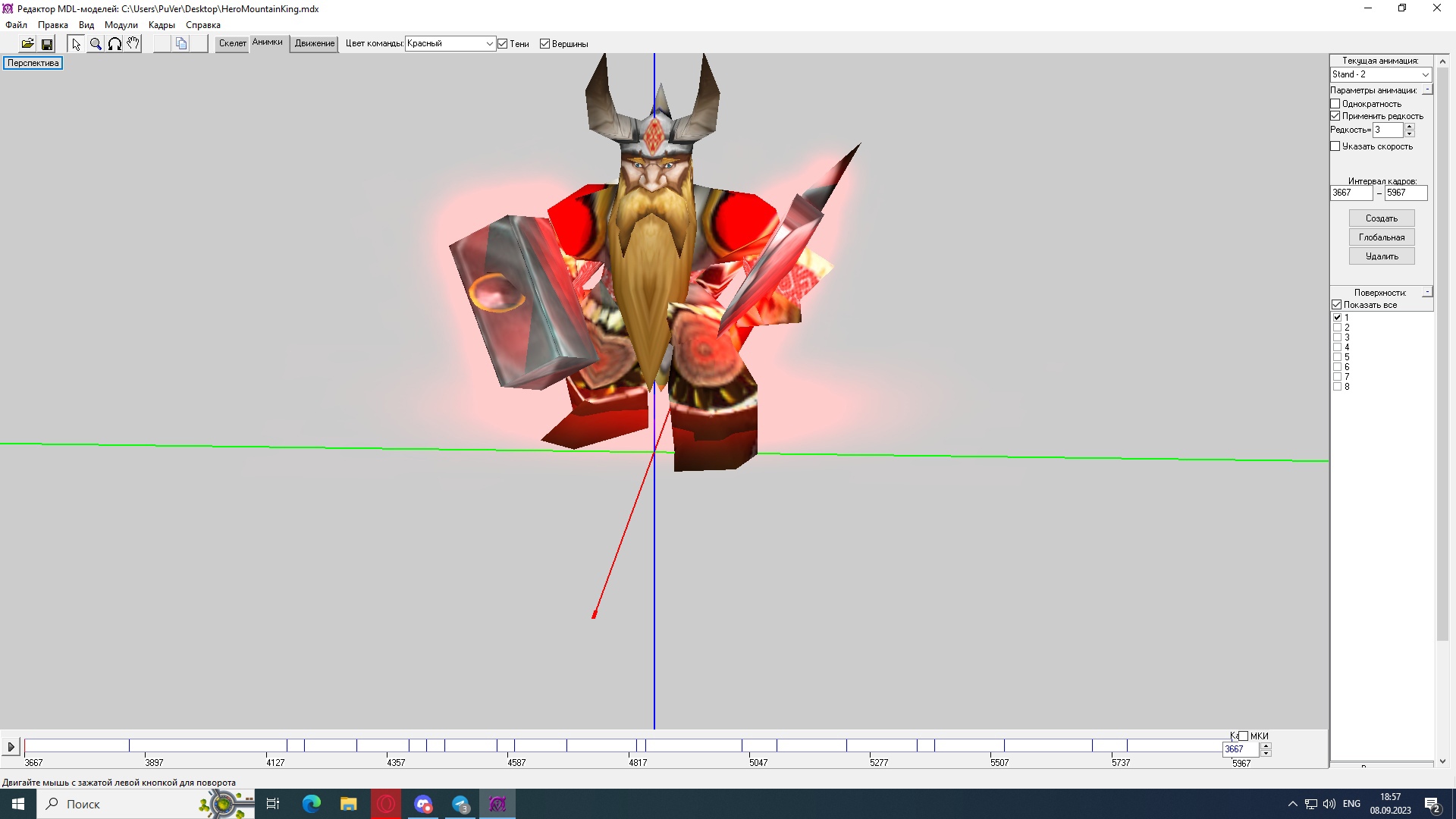Open the Opera browser taskbar icon
This screenshot has width=1456, height=819.
(x=386, y=804)
